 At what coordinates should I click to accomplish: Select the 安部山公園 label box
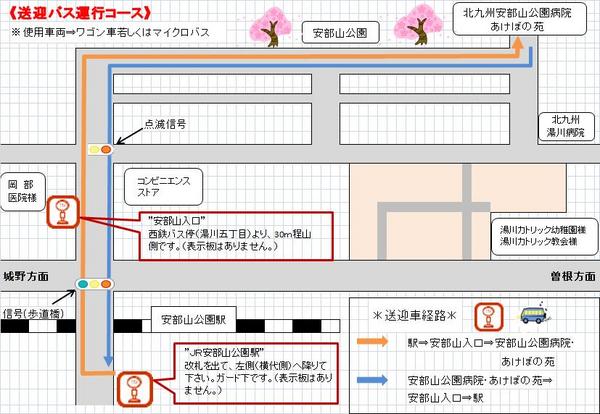tap(340, 33)
